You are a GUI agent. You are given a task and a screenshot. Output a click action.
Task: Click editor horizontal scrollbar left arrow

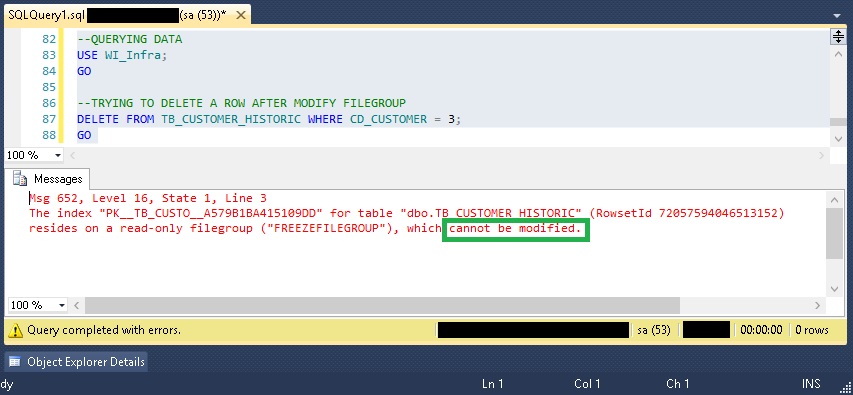point(72,156)
